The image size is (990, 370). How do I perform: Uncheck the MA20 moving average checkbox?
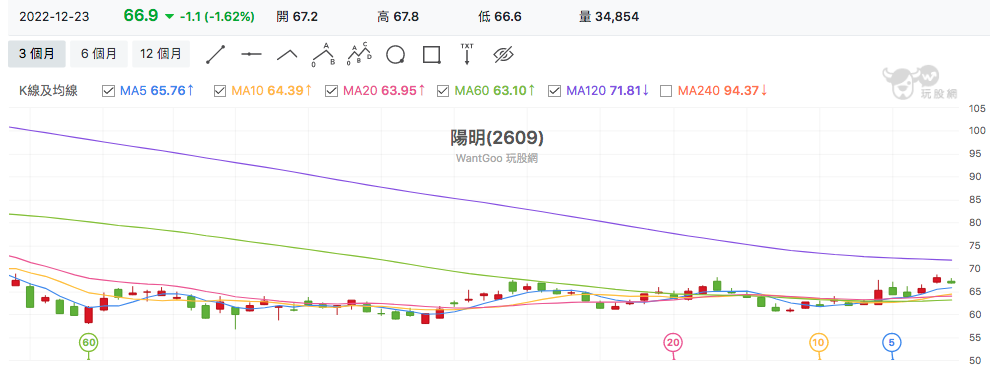point(331,91)
